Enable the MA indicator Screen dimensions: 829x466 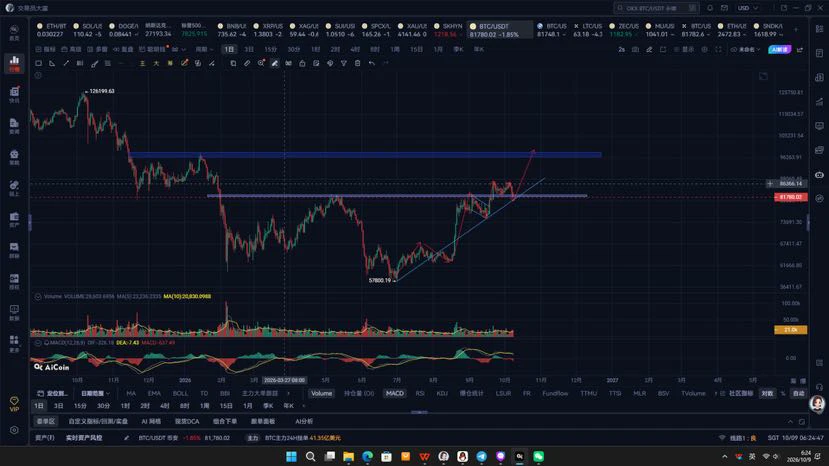pyautogui.click(x=131, y=393)
